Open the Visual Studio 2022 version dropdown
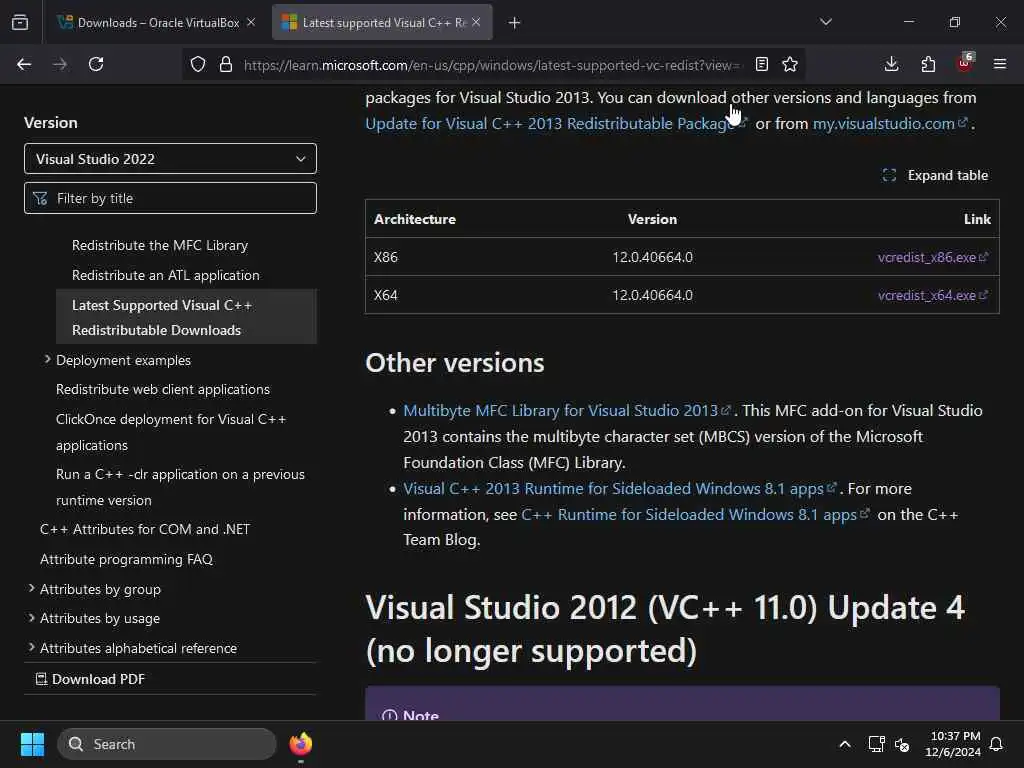The height and width of the screenshot is (768, 1024). [x=170, y=159]
